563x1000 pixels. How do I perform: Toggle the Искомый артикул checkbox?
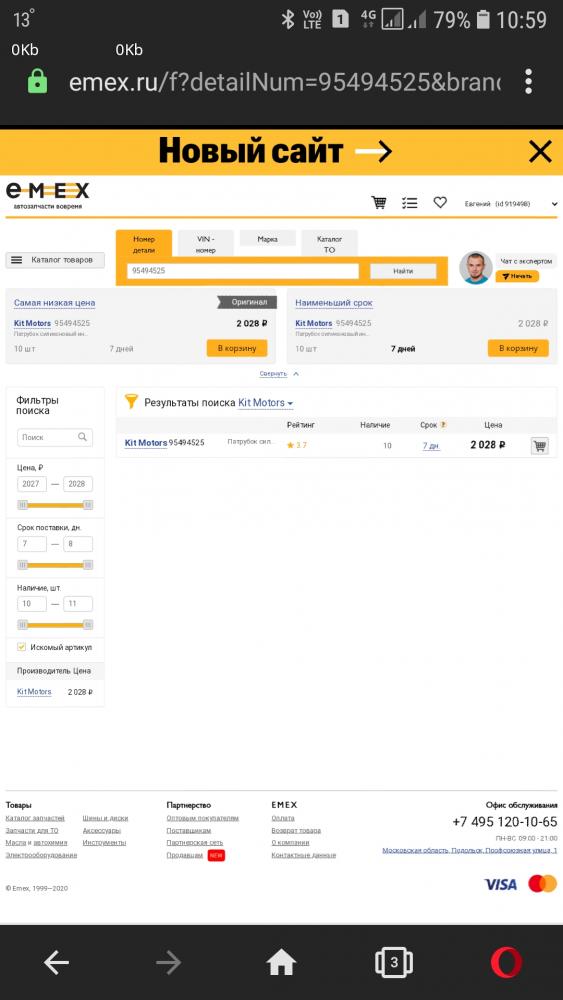[x=22, y=647]
